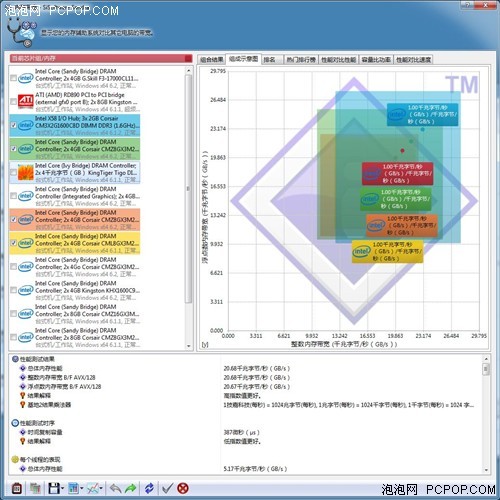Uncheck the green-highlighted Corsair CMZ8GX3M2 entry
This screenshot has height=500, width=500.
[x=13, y=149]
